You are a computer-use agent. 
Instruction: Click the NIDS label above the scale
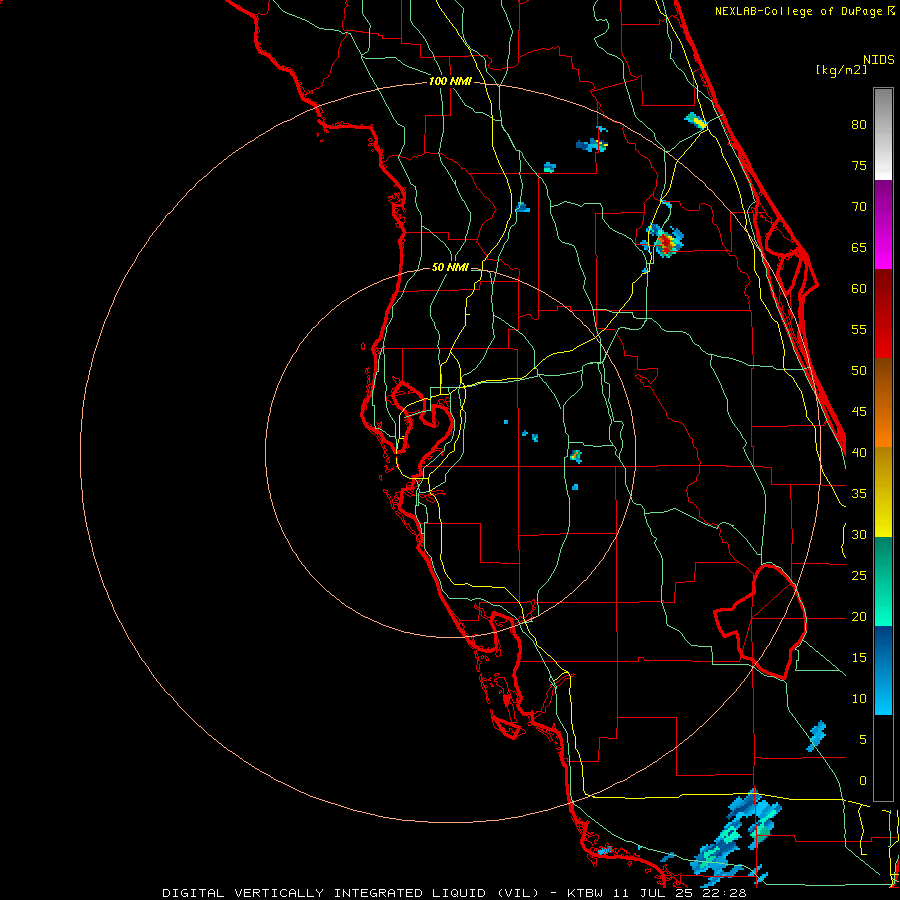coord(878,60)
